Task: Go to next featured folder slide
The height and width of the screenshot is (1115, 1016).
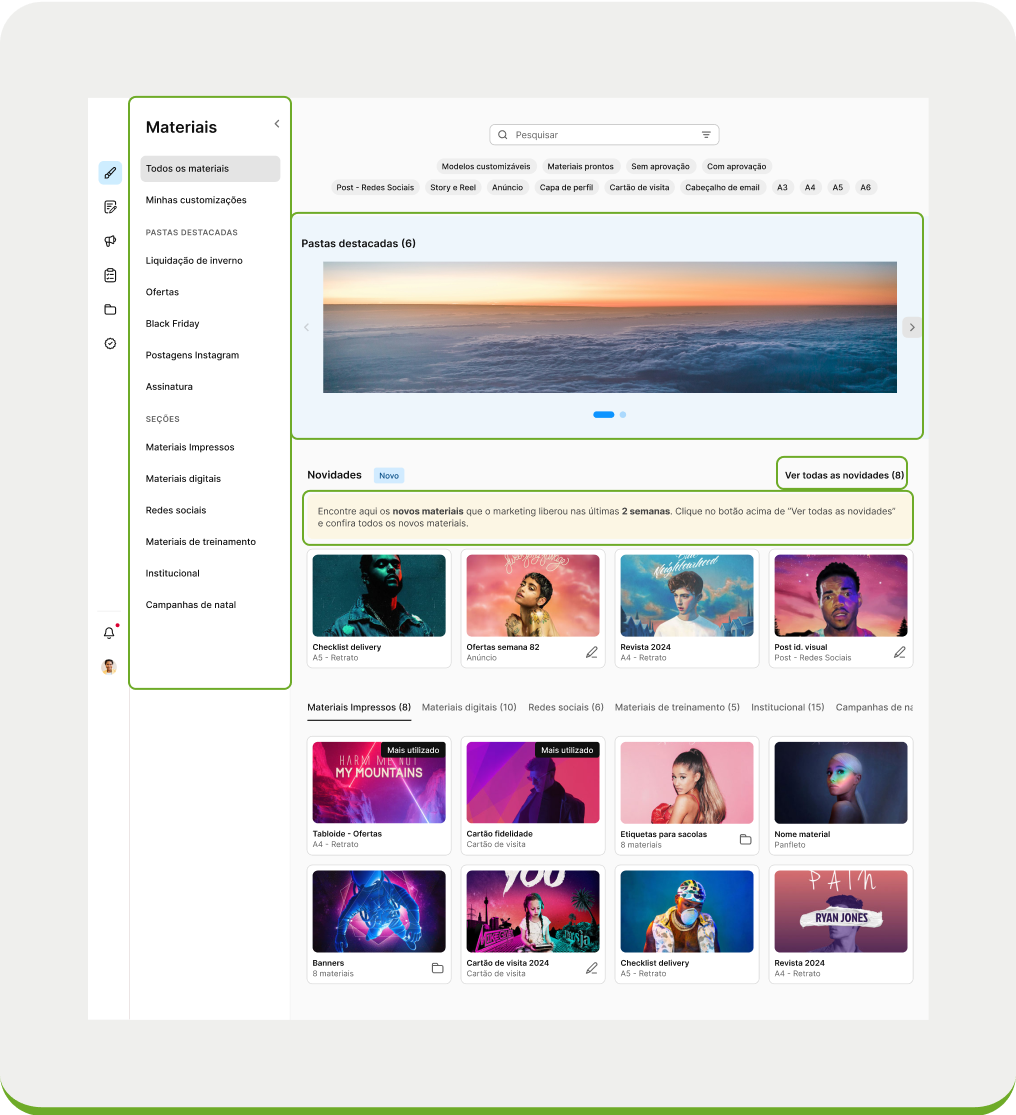Action: (x=911, y=327)
